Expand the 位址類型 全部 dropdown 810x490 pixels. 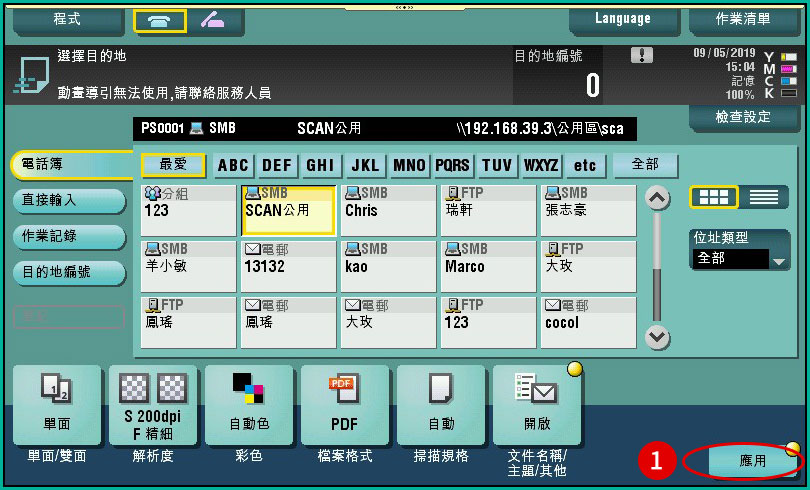coord(741,259)
